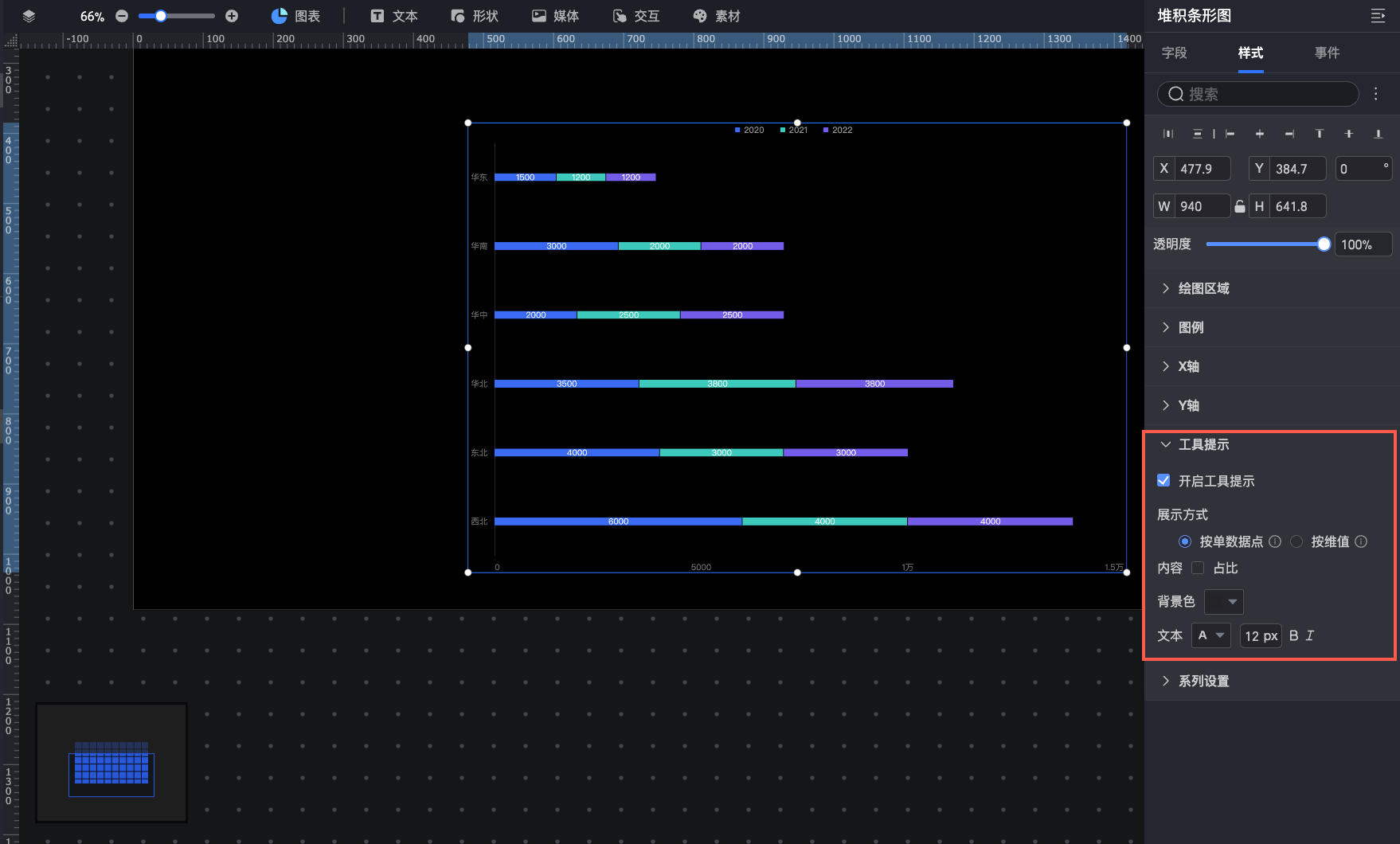Image resolution: width=1400 pixels, height=844 pixels.
Task: Align the chart to bottom edge
Action: pyautogui.click(x=1378, y=134)
